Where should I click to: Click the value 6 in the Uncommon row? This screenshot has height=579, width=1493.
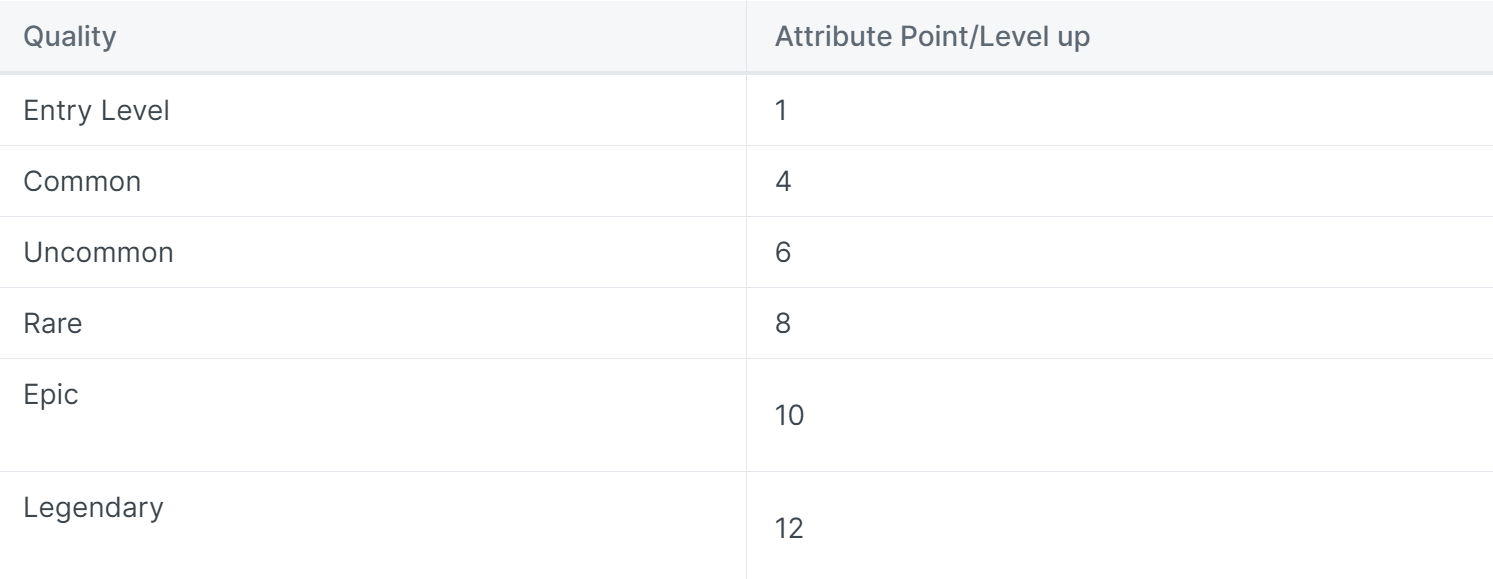pos(783,253)
